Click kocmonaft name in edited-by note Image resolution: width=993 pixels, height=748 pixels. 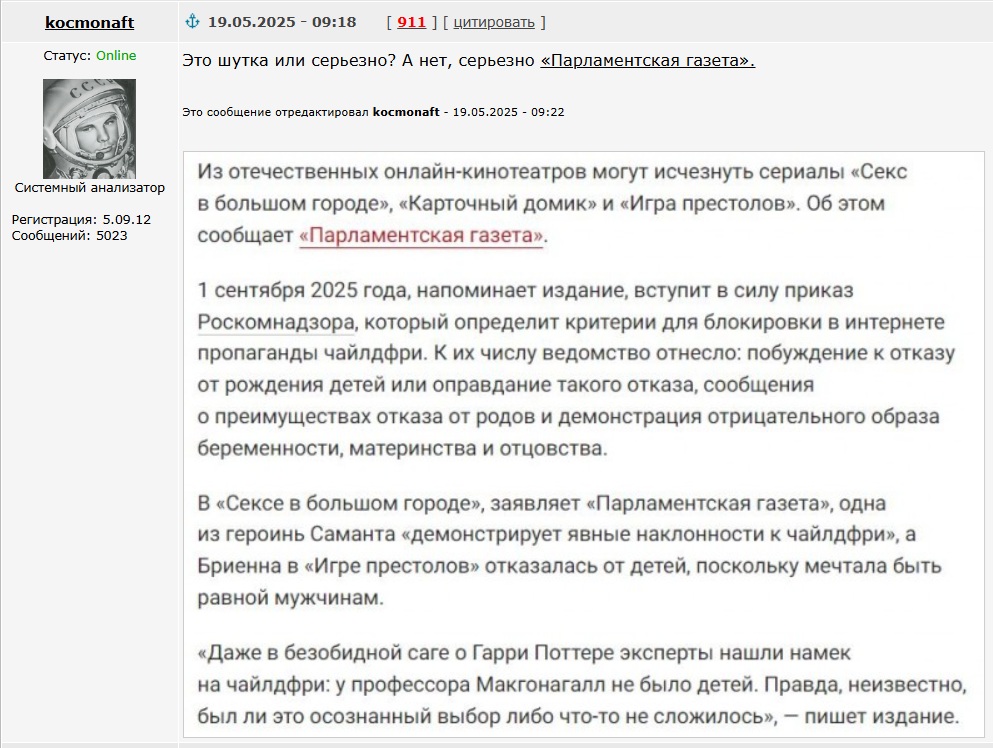pos(406,112)
